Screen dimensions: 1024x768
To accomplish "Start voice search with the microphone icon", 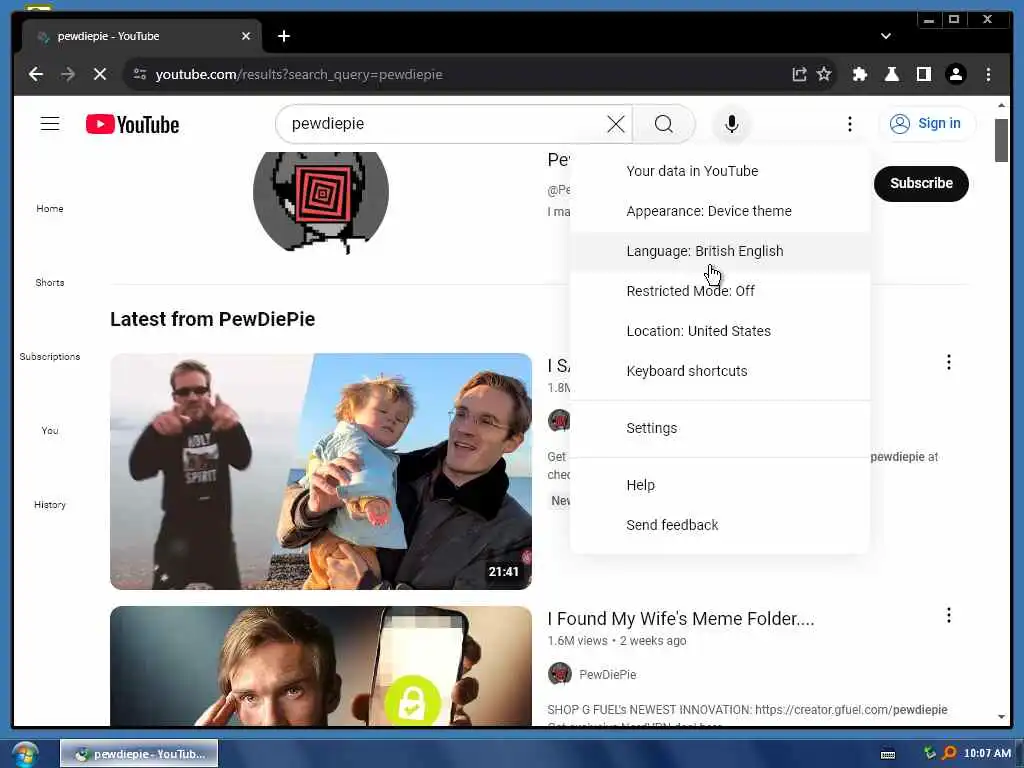I will 731,123.
